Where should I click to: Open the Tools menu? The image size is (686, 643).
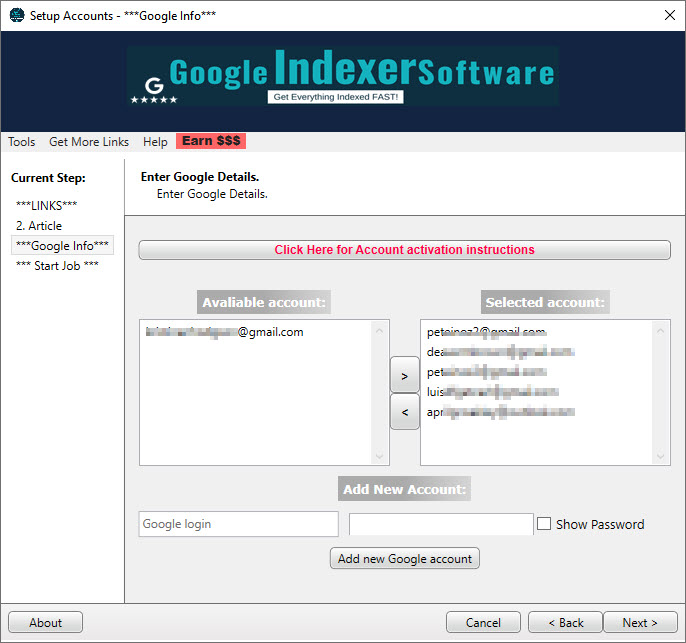coord(21,142)
